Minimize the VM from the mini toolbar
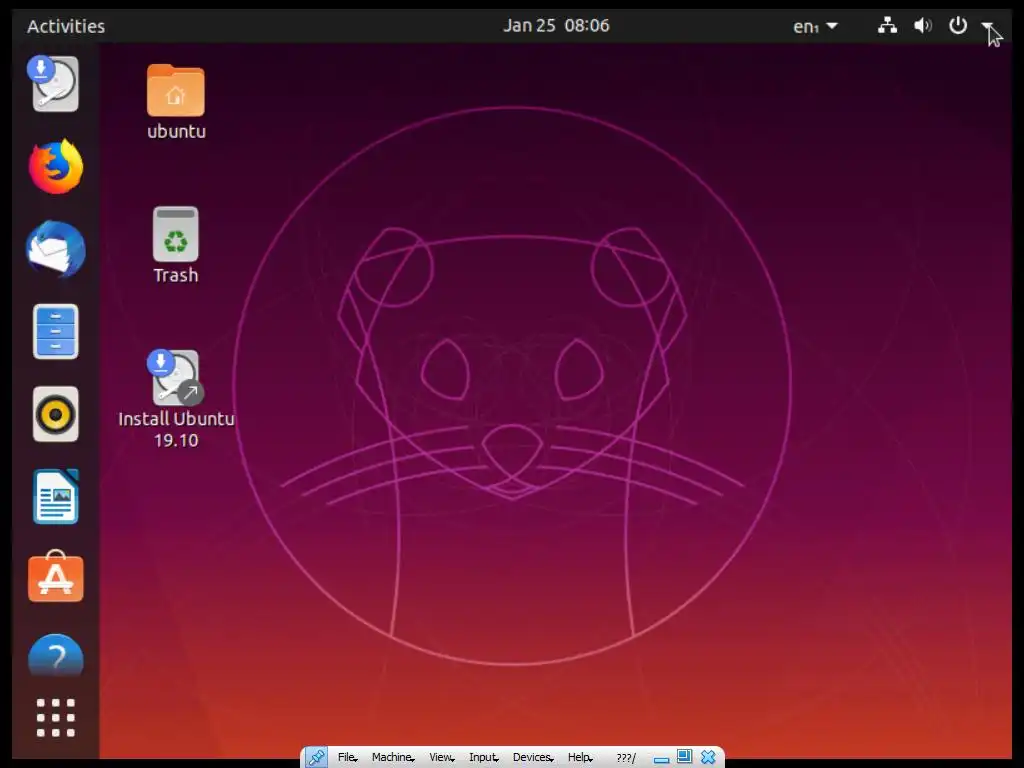Screen dimensions: 1024x768 662,759
